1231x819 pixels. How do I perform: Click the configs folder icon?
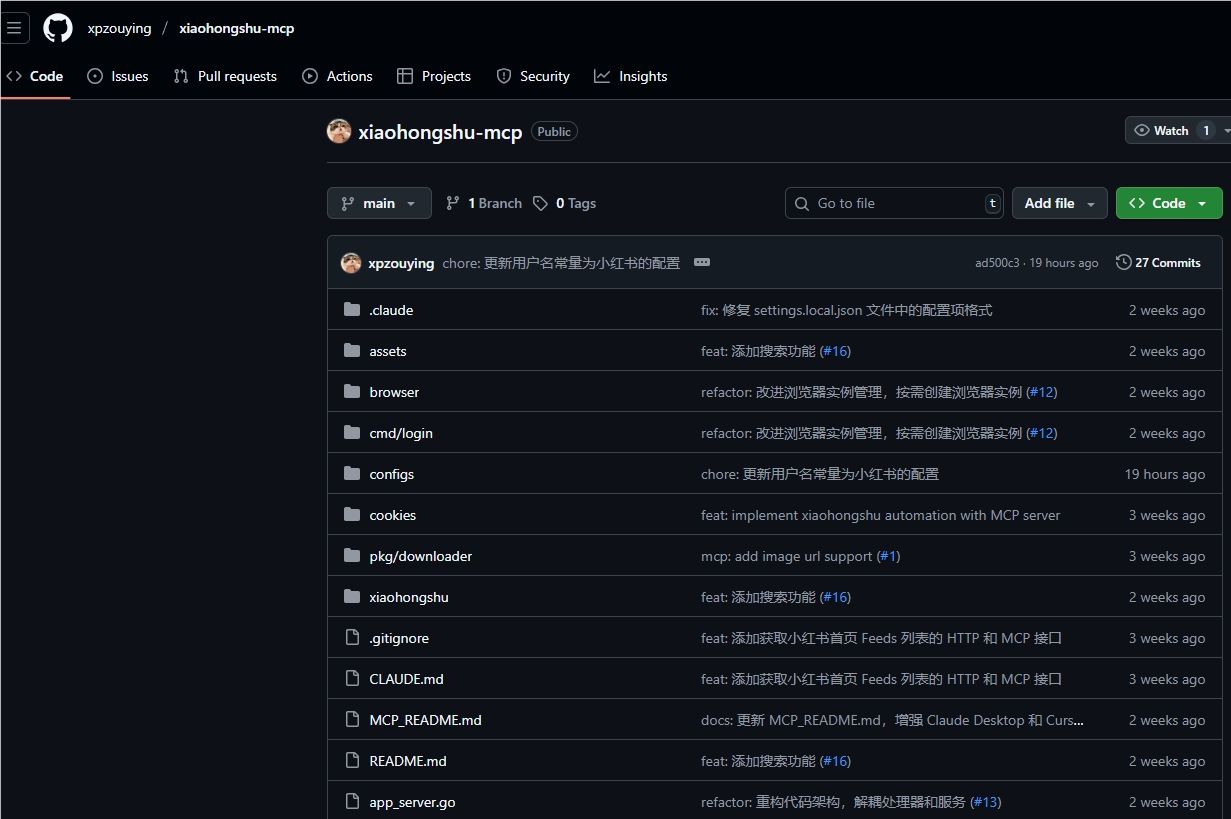tap(352, 474)
